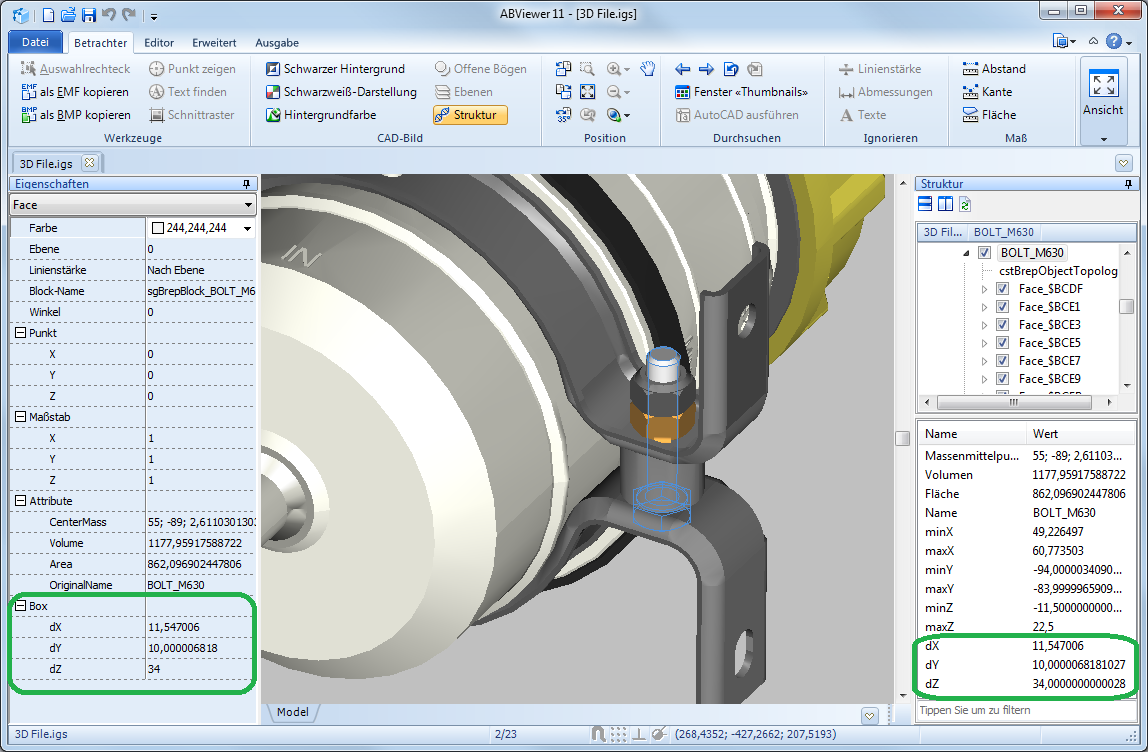This screenshot has width=1148, height=752.
Task: Uncheck the BOLT_M630 tree checkbox
Action: [985, 253]
